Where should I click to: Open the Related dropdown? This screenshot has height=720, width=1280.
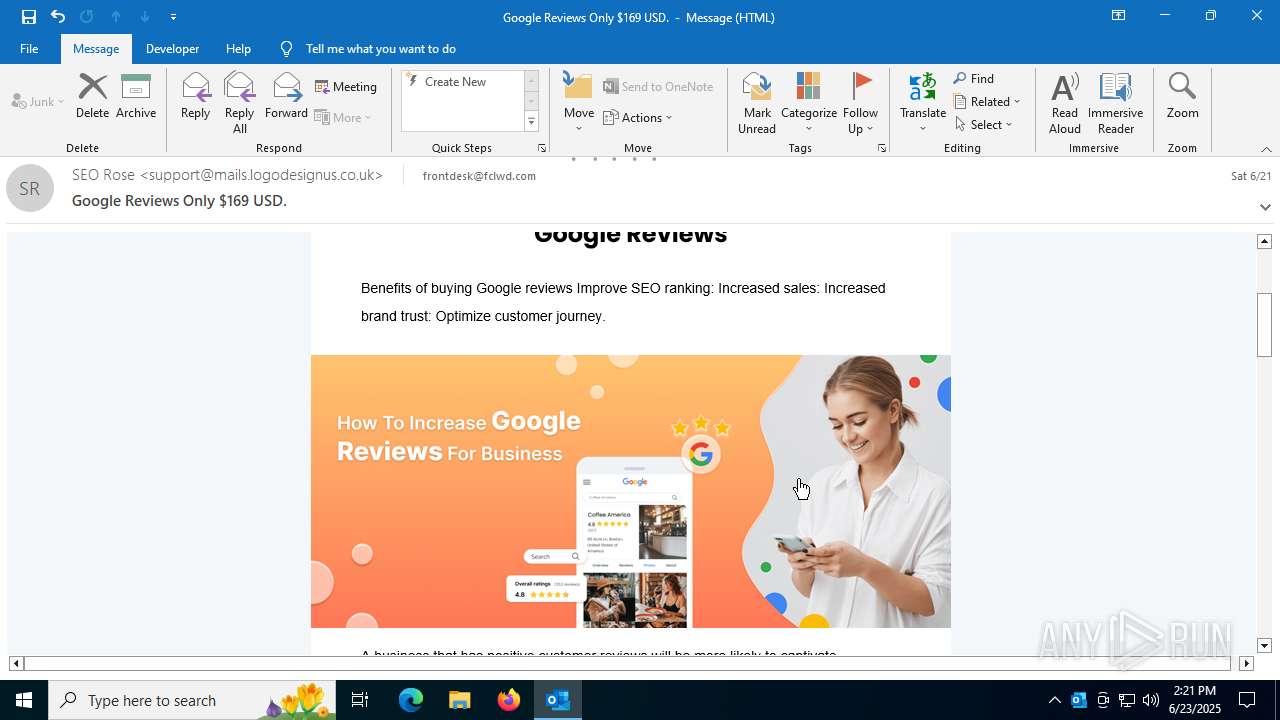point(987,101)
